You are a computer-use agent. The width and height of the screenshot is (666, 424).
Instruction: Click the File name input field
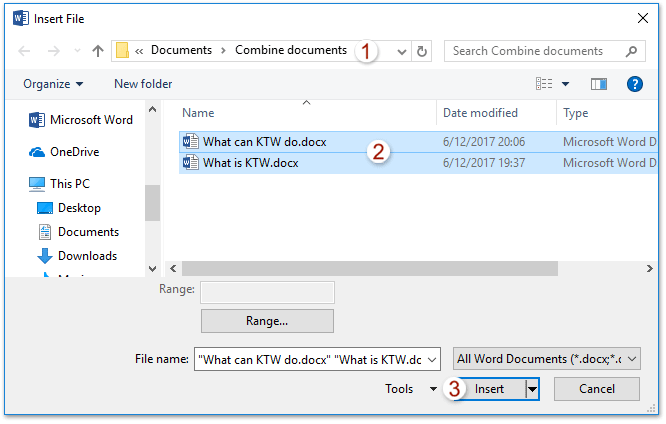tap(315, 359)
